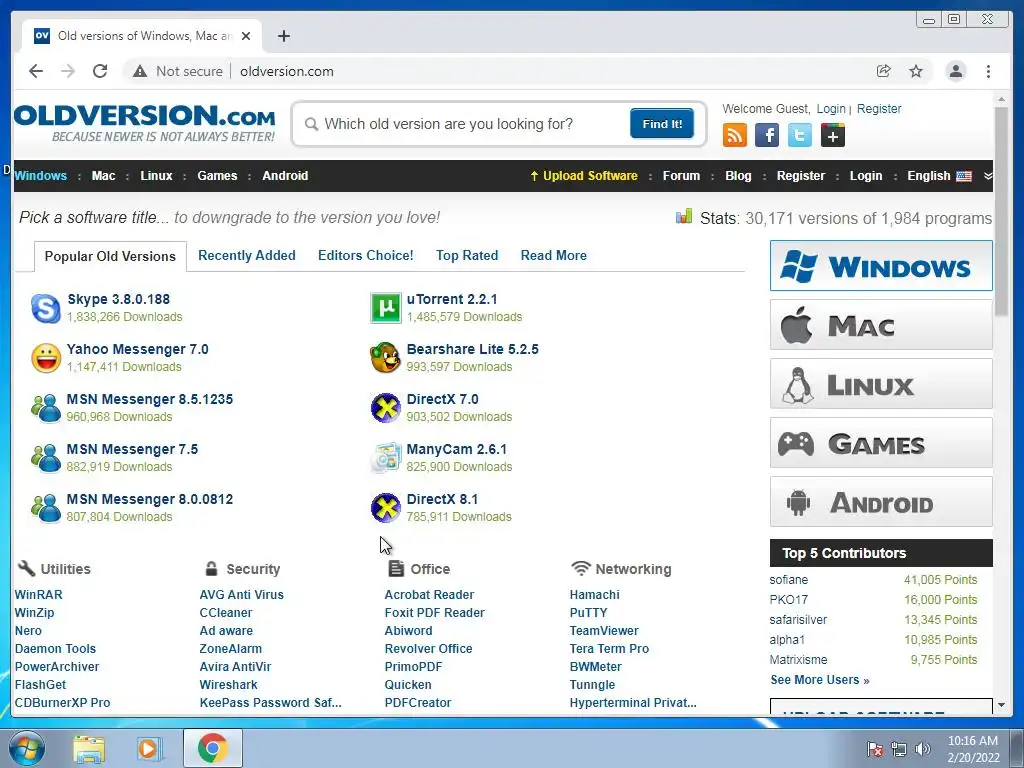
Task: Click the Action Center flag tray icon
Action: coord(874,749)
